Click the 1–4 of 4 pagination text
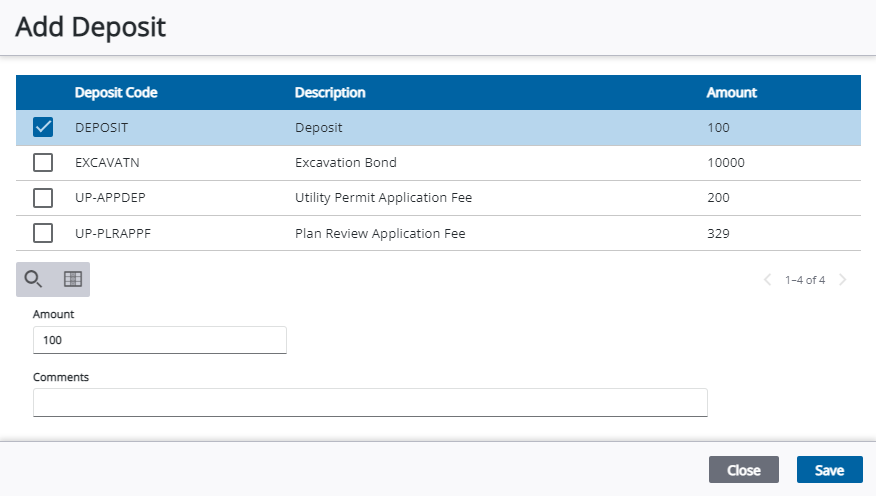 pyautogui.click(x=805, y=280)
